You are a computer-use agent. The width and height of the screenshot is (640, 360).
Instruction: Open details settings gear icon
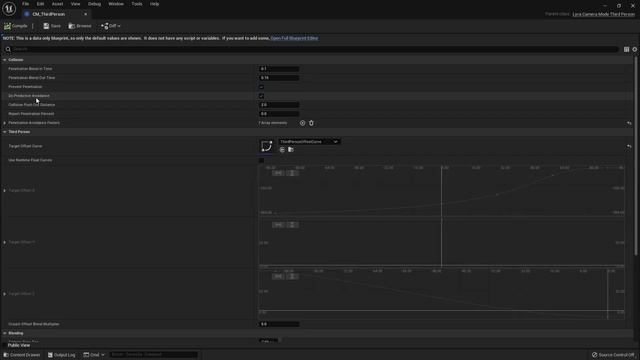click(635, 49)
